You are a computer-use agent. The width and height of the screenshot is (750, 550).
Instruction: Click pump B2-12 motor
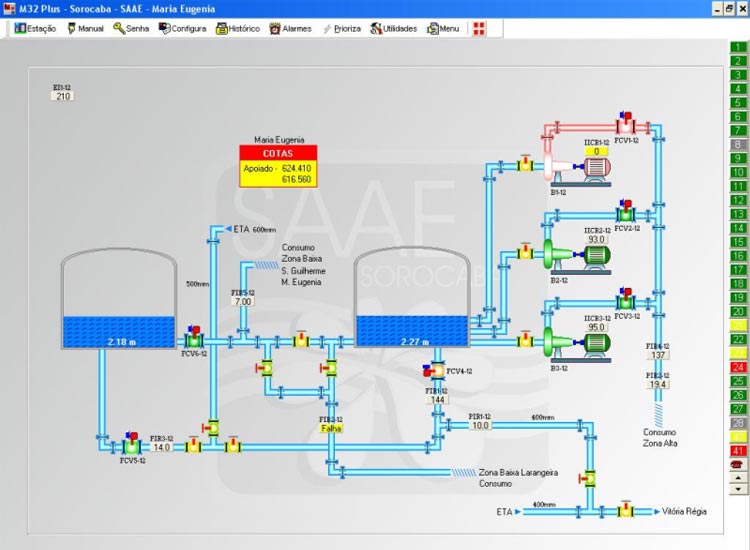click(596, 255)
